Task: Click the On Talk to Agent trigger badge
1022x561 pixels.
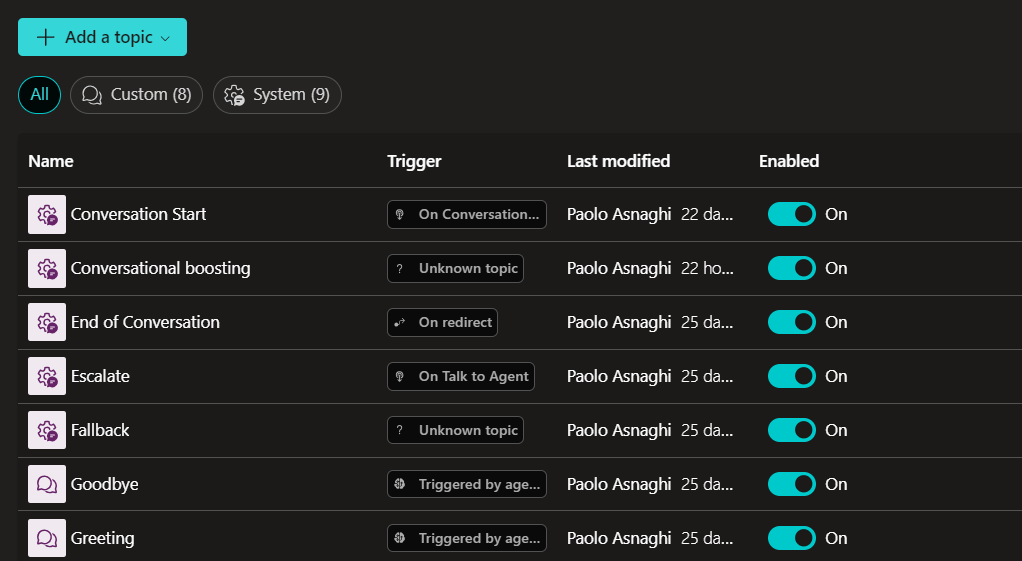Action: pos(461,376)
